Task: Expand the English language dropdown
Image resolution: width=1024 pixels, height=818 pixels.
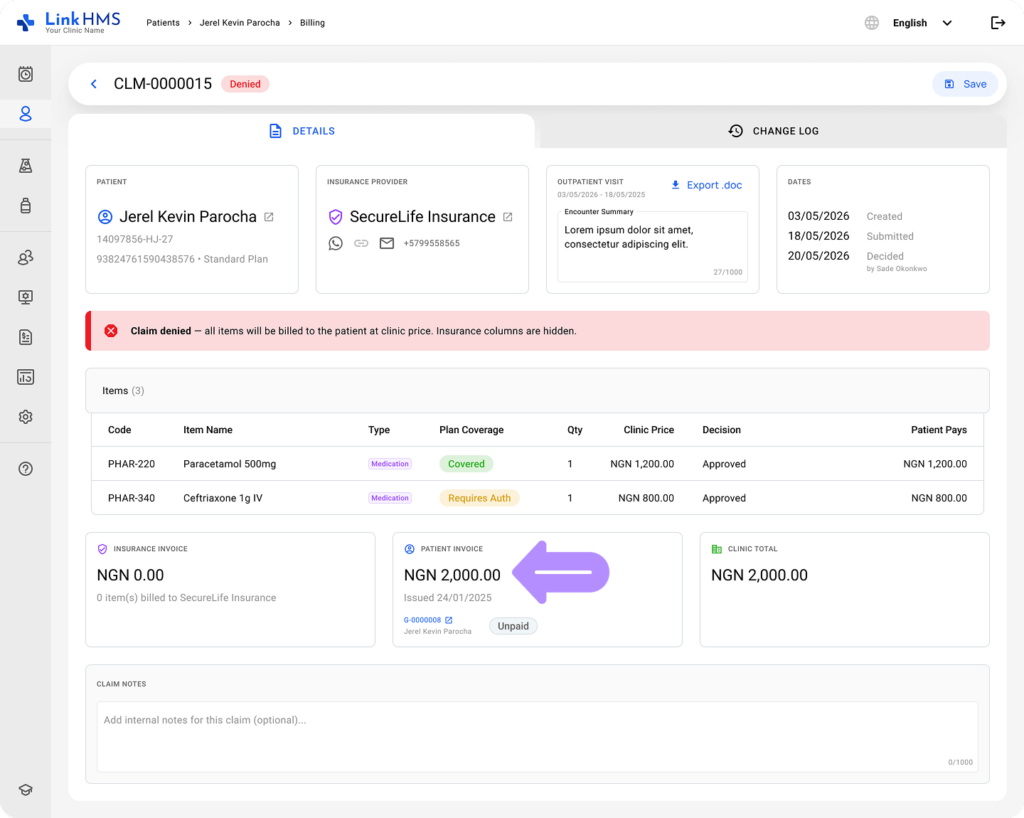Action: tap(922, 23)
